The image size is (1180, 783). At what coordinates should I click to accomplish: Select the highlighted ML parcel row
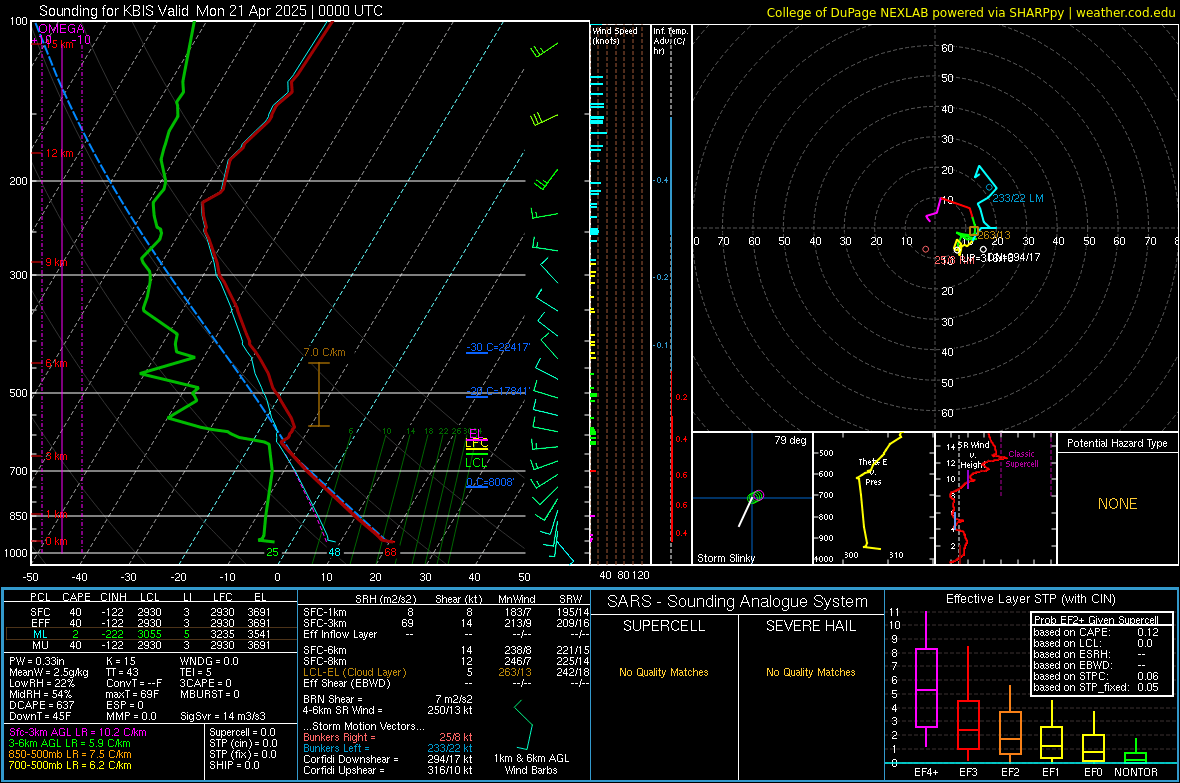click(x=151, y=634)
